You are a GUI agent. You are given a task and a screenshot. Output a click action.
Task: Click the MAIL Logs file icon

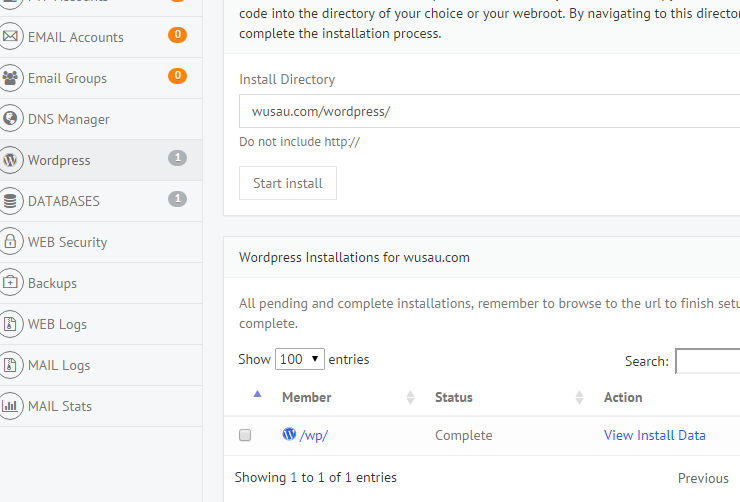pyautogui.click(x=10, y=365)
